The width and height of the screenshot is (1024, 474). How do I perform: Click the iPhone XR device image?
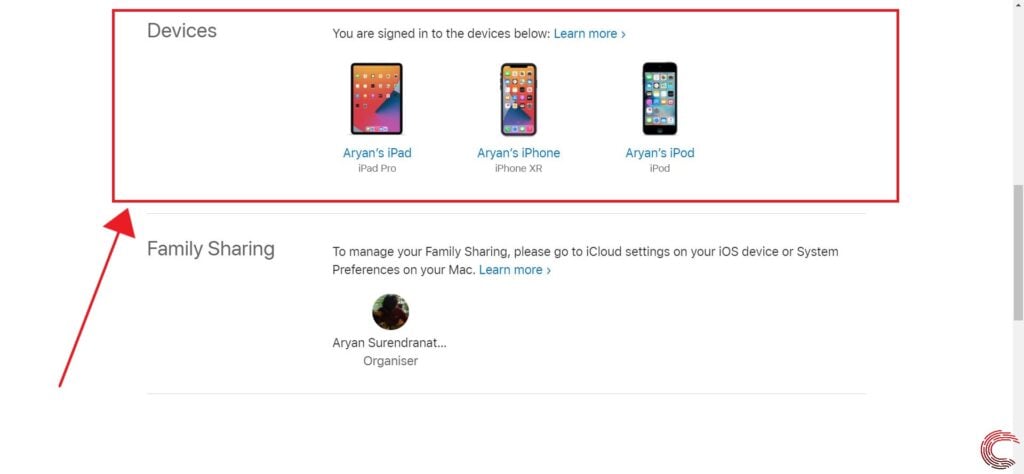pyautogui.click(x=519, y=99)
